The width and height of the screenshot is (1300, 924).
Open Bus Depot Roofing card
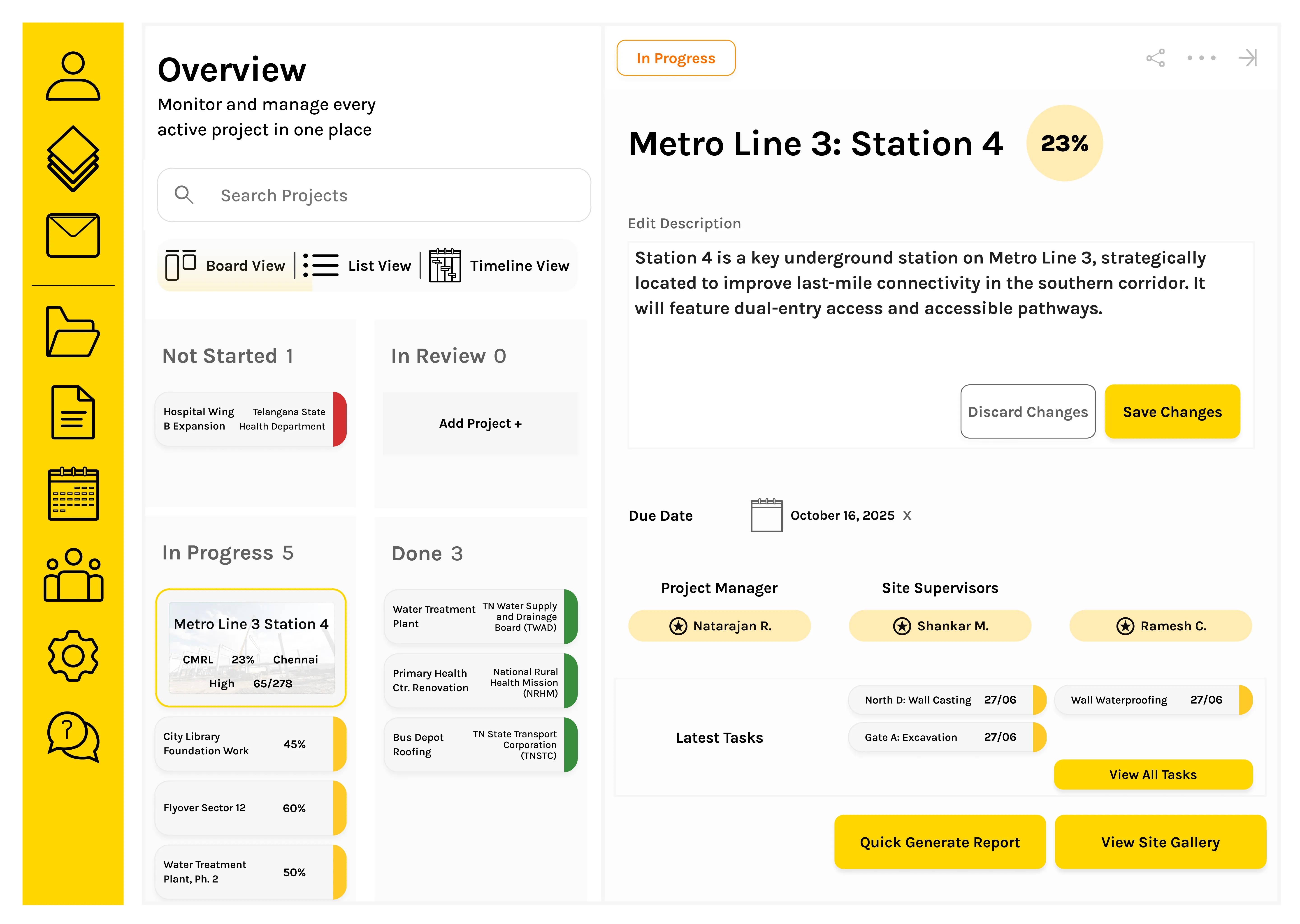(480, 745)
